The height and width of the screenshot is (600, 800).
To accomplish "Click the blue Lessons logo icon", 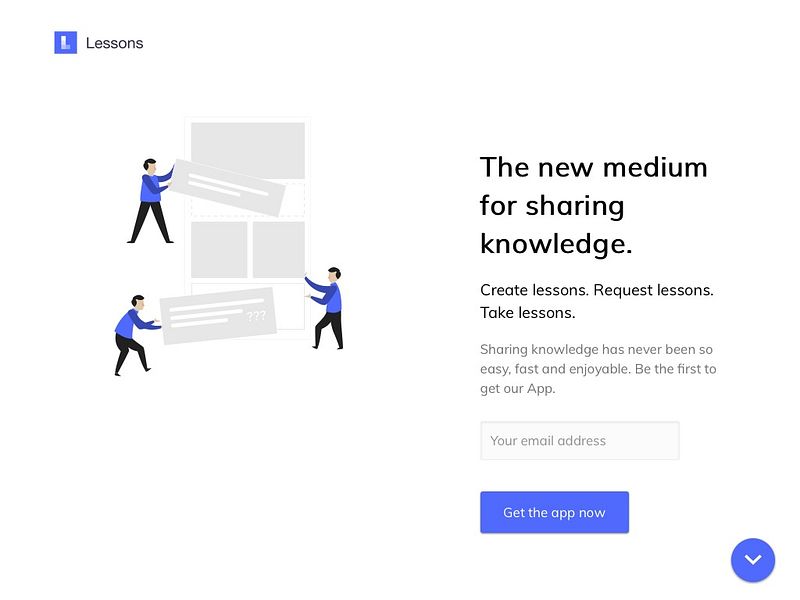I will [66, 42].
